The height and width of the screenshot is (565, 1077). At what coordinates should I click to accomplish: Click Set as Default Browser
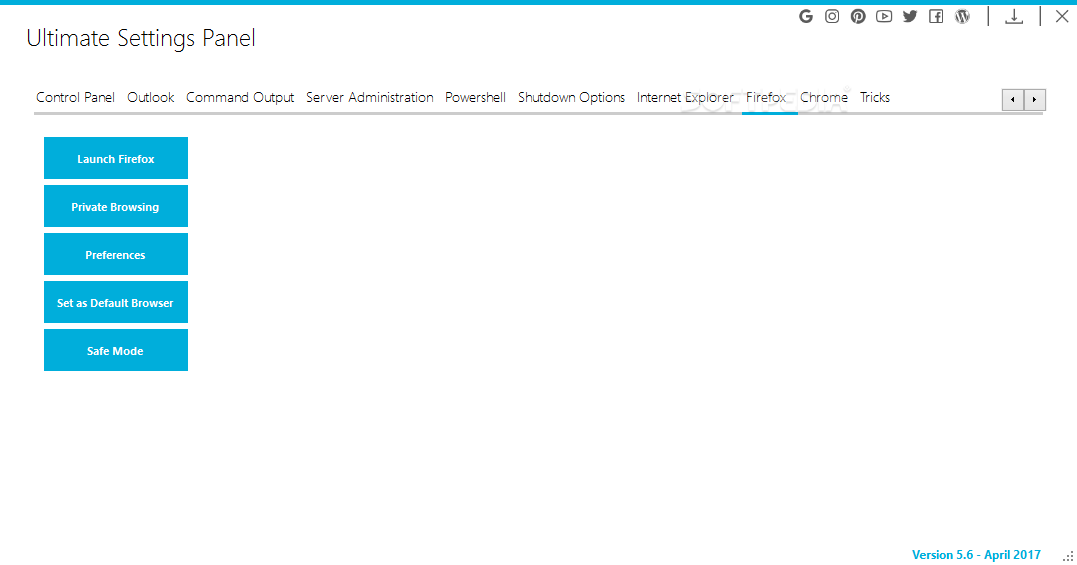(115, 302)
